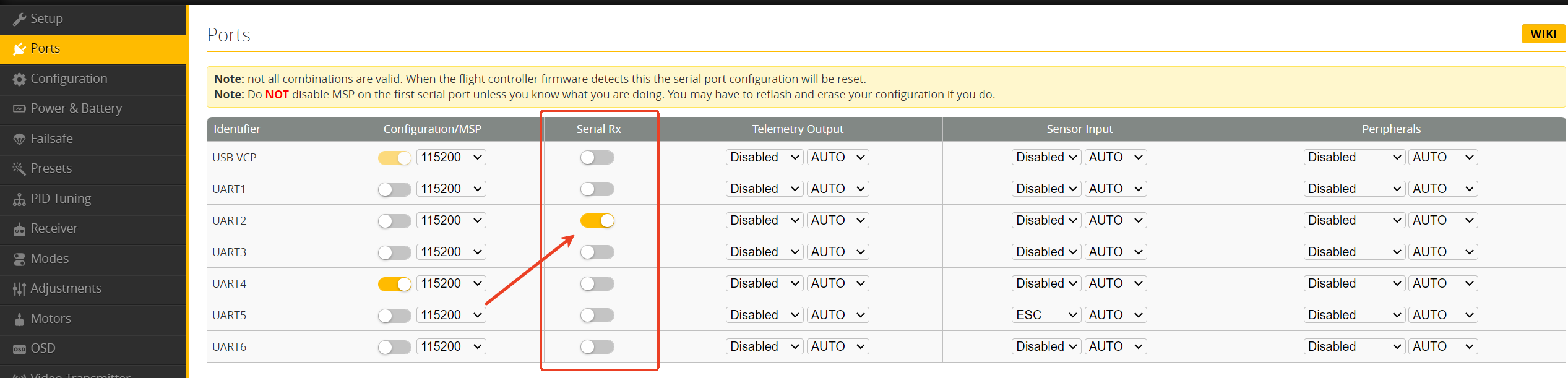Click the Setup wrench icon
Image resolution: width=1568 pixels, height=378 pixels.
19,19
